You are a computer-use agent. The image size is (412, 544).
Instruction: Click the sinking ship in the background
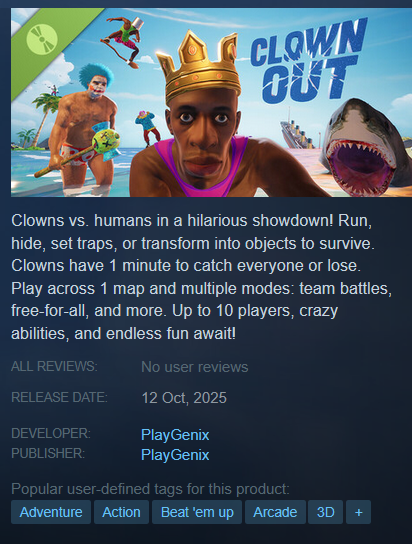(x=297, y=133)
